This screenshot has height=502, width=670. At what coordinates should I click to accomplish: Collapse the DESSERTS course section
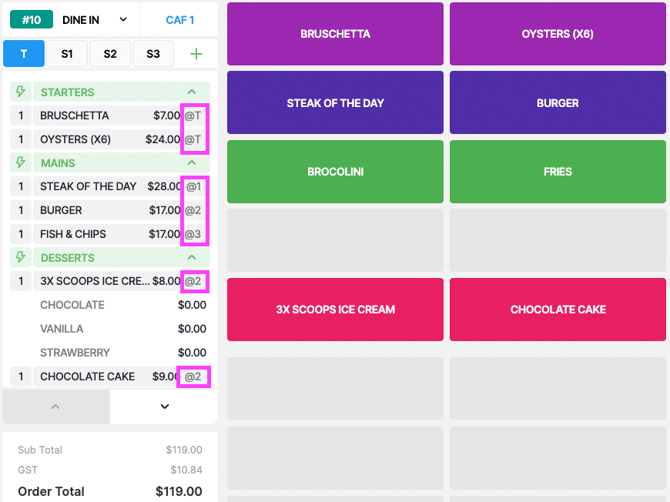(192, 258)
